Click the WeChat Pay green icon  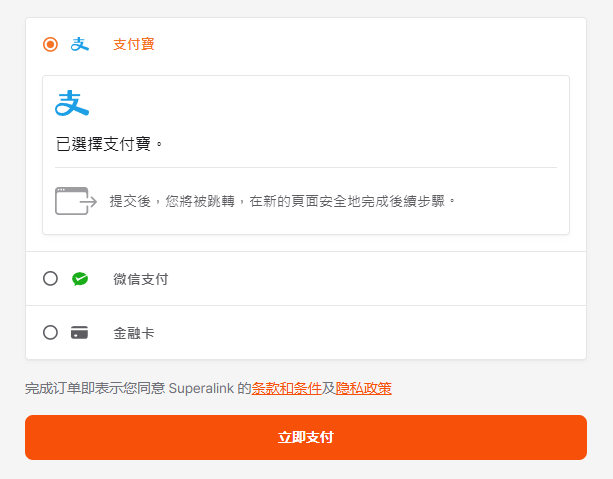click(x=80, y=279)
